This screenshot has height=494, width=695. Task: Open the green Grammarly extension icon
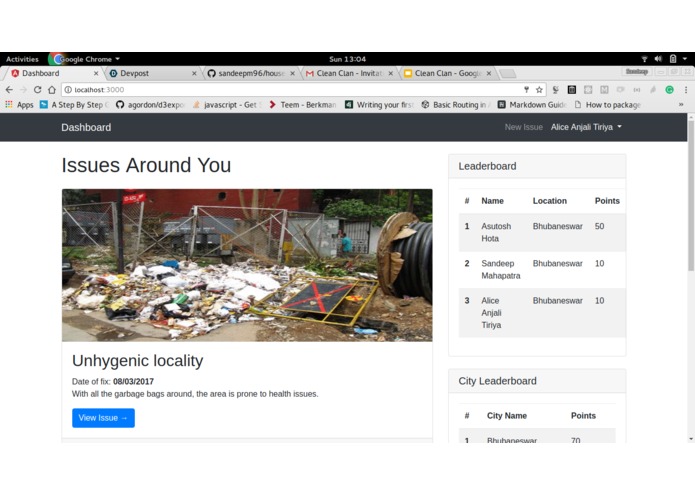(x=669, y=90)
